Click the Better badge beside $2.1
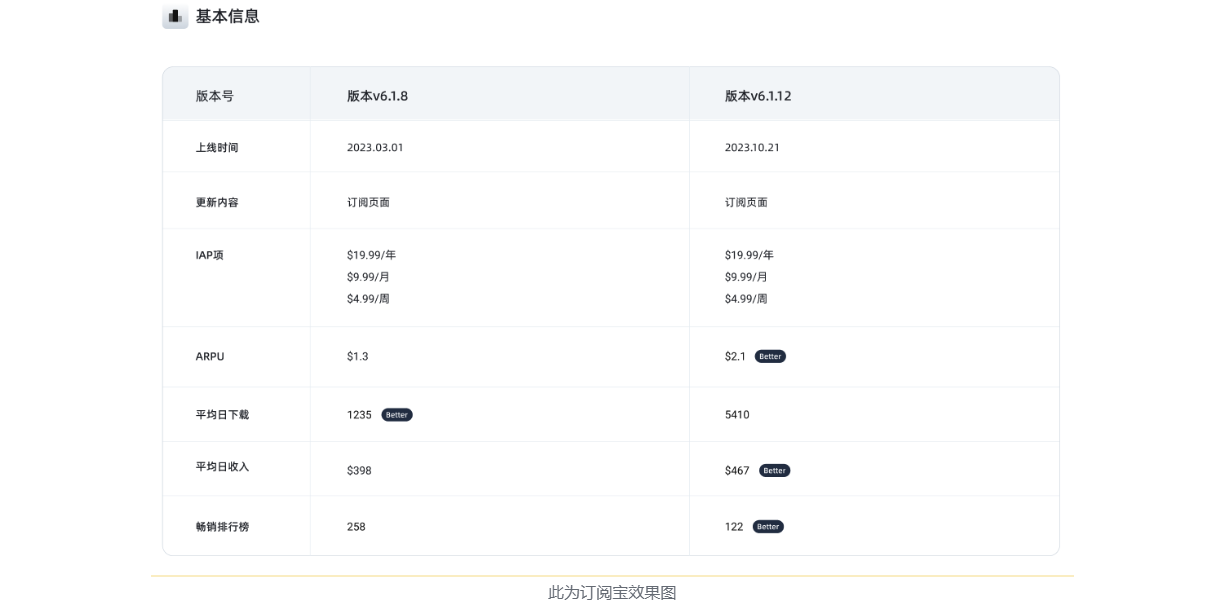1216x603 pixels. click(770, 357)
